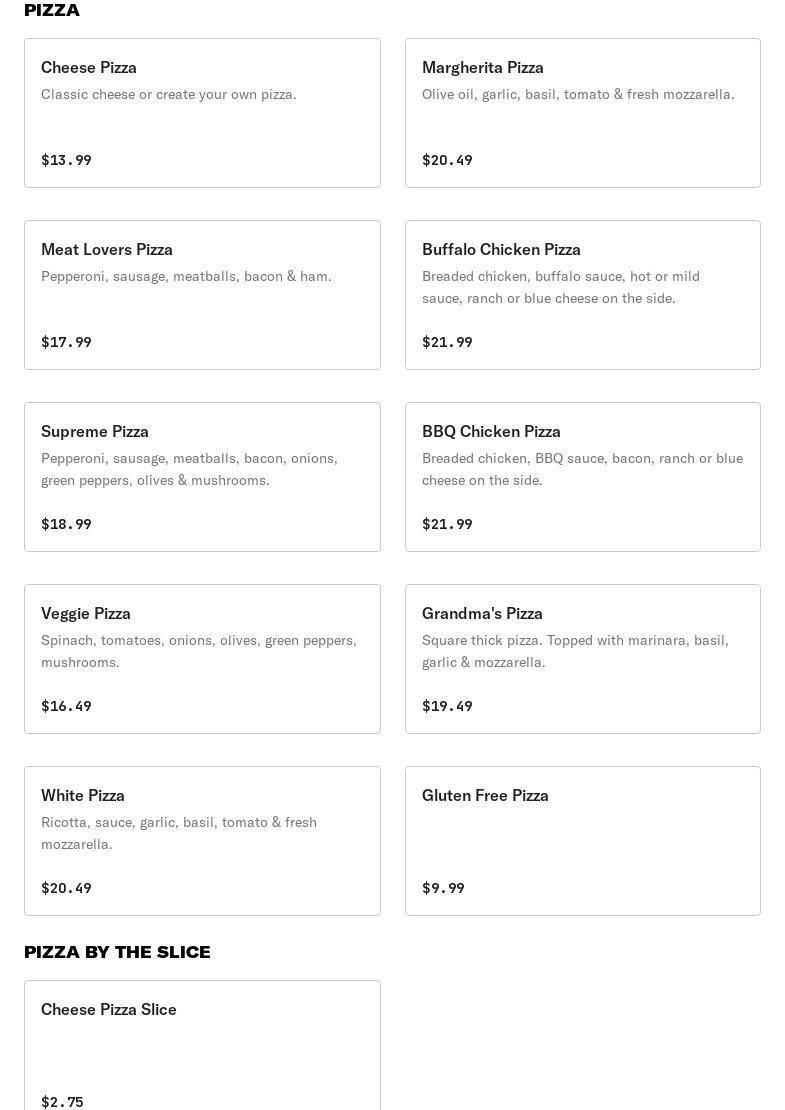The width and height of the screenshot is (785, 1110).
Task: Click the $2.75 slice price
Action: (62, 1101)
